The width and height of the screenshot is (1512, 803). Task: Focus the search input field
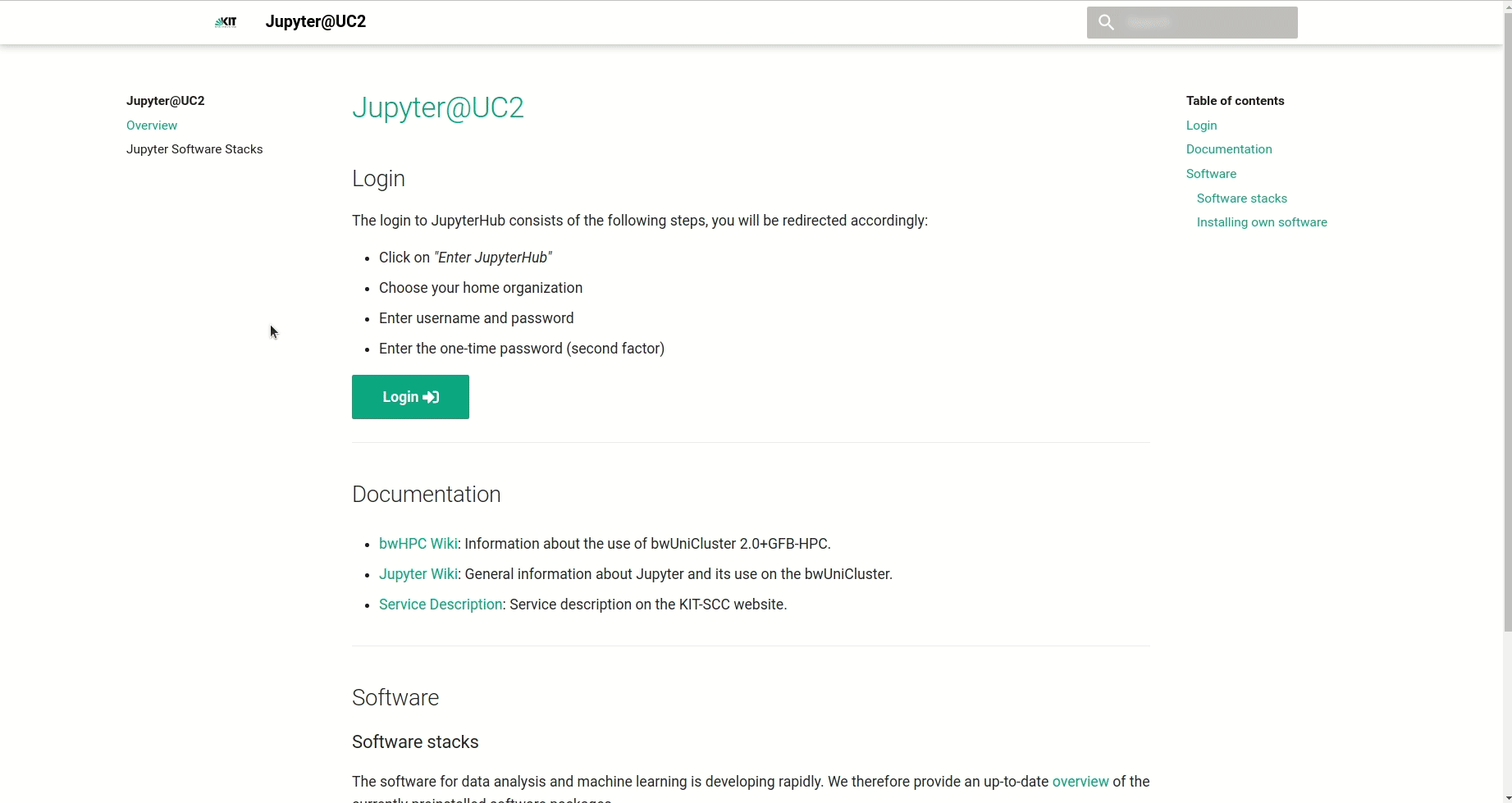(x=1192, y=22)
